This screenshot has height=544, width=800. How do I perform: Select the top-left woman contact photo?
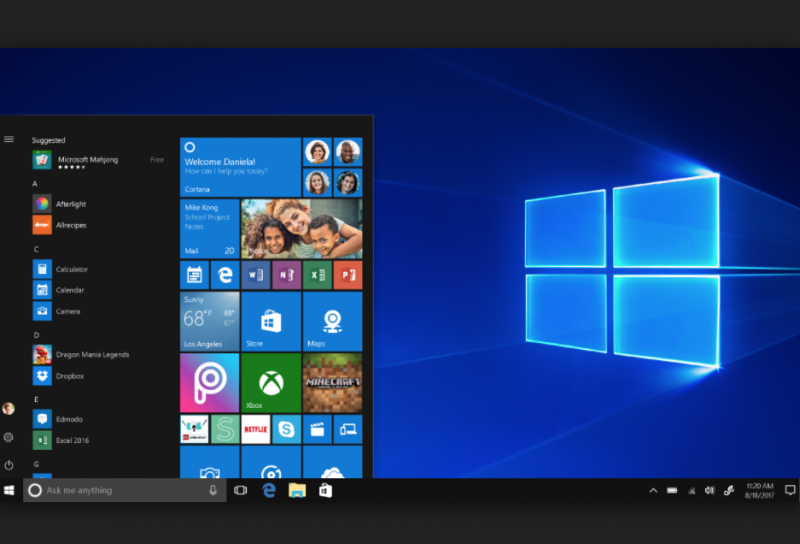point(317,152)
